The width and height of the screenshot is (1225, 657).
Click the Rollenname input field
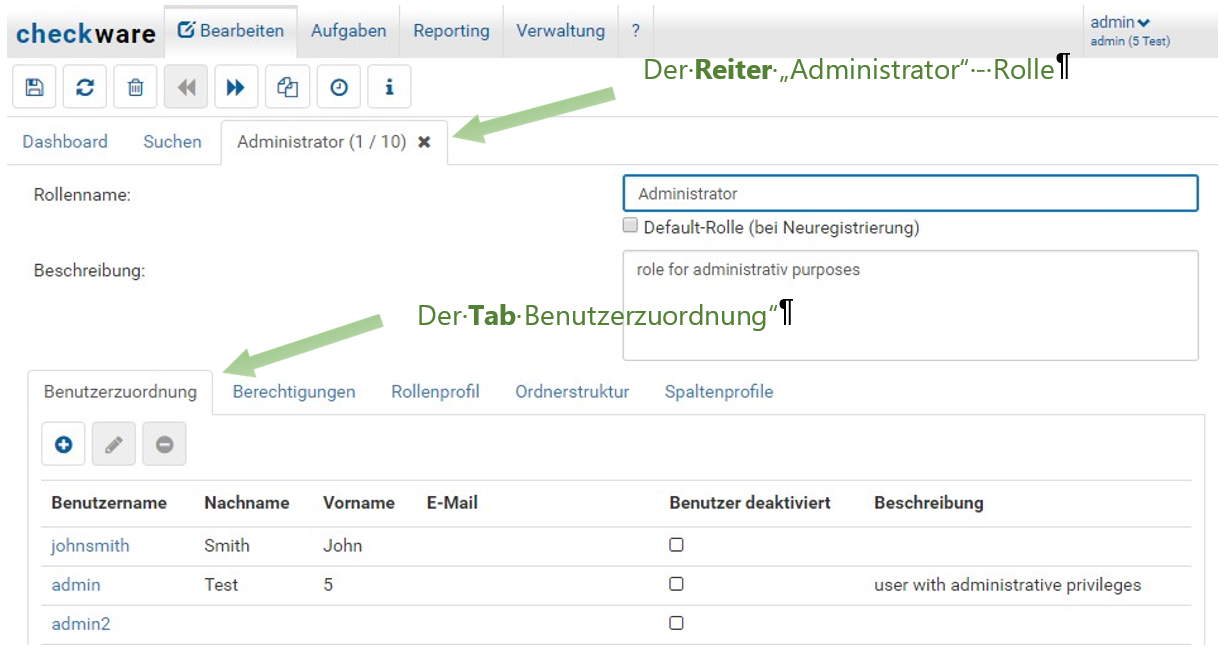[910, 194]
